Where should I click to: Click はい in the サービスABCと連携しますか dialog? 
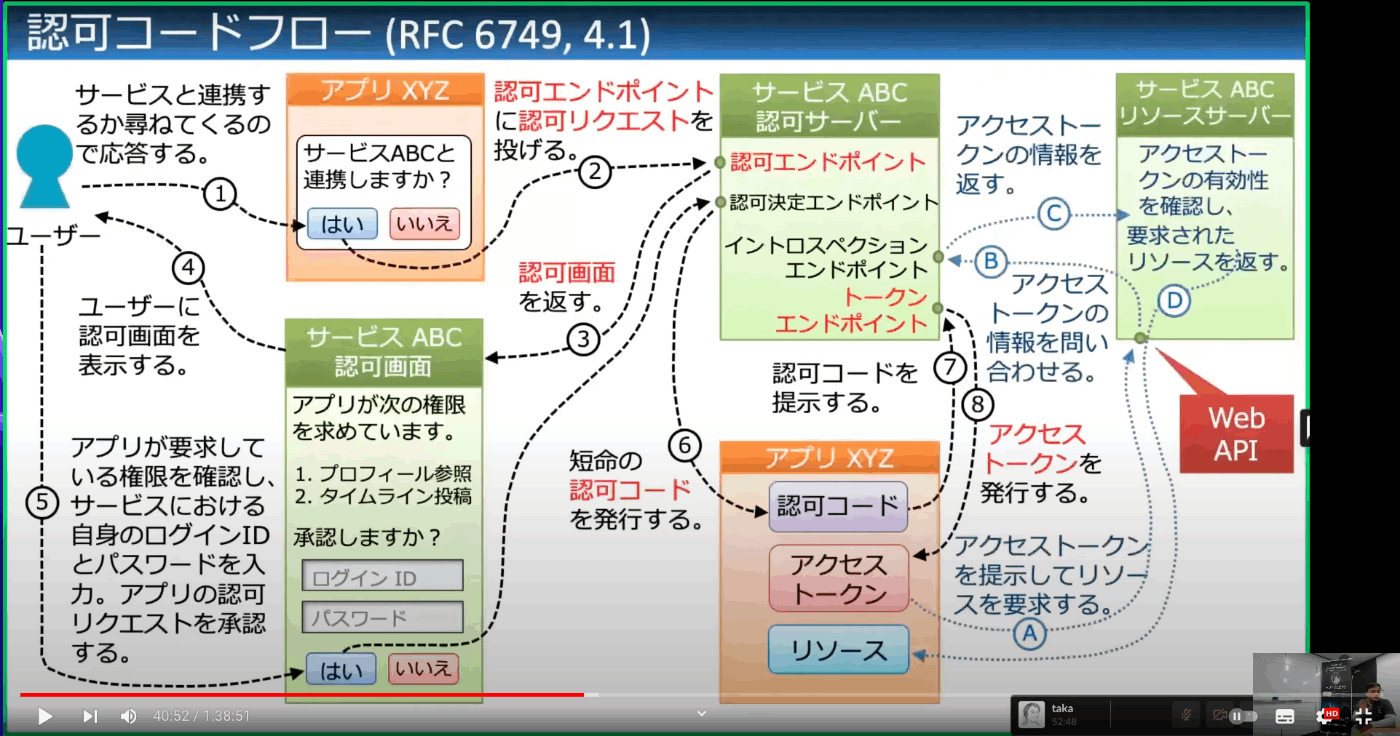[x=342, y=224]
